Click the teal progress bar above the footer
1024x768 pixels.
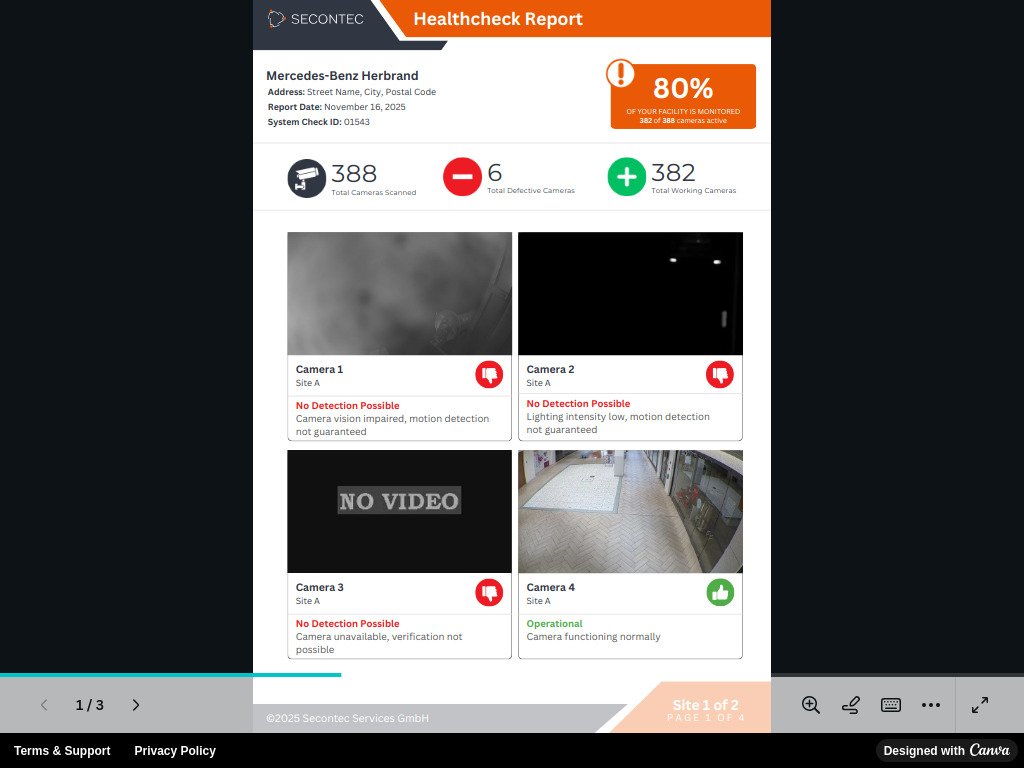click(170, 676)
